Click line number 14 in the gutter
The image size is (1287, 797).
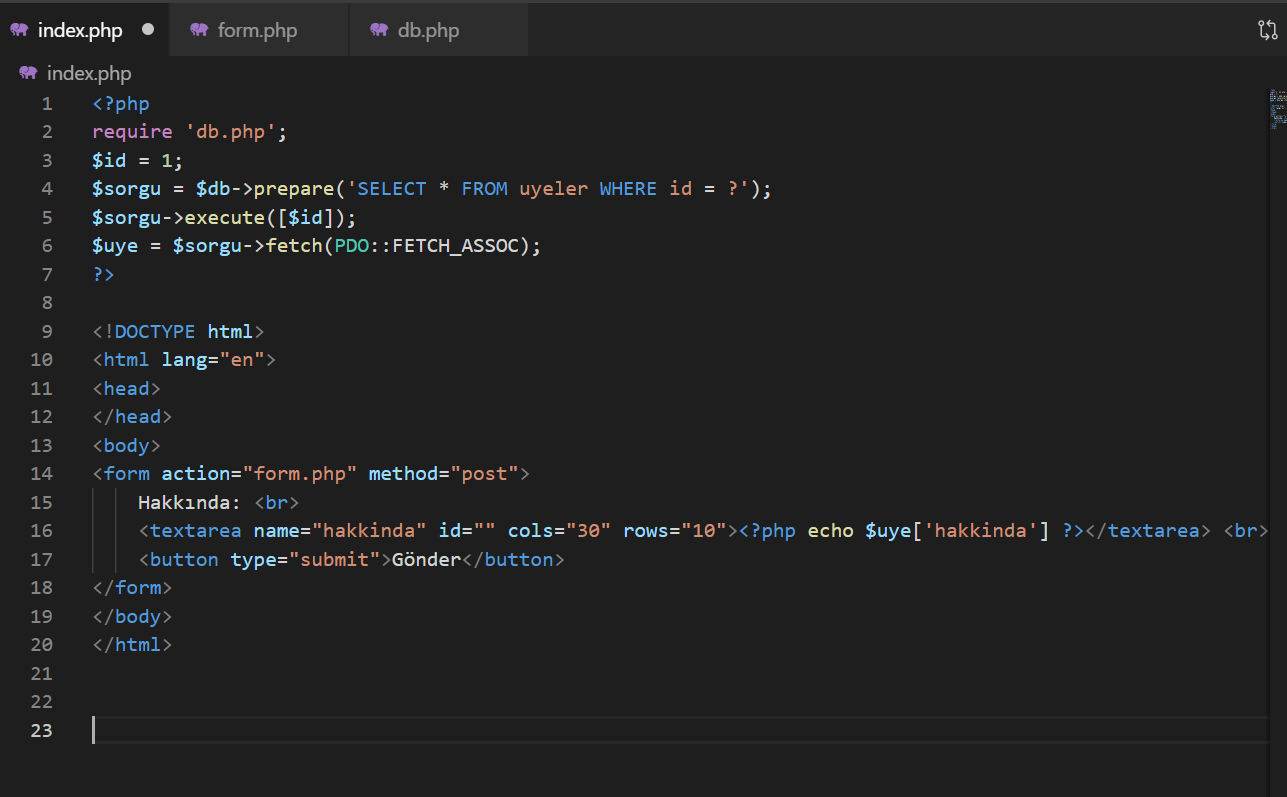(42, 474)
